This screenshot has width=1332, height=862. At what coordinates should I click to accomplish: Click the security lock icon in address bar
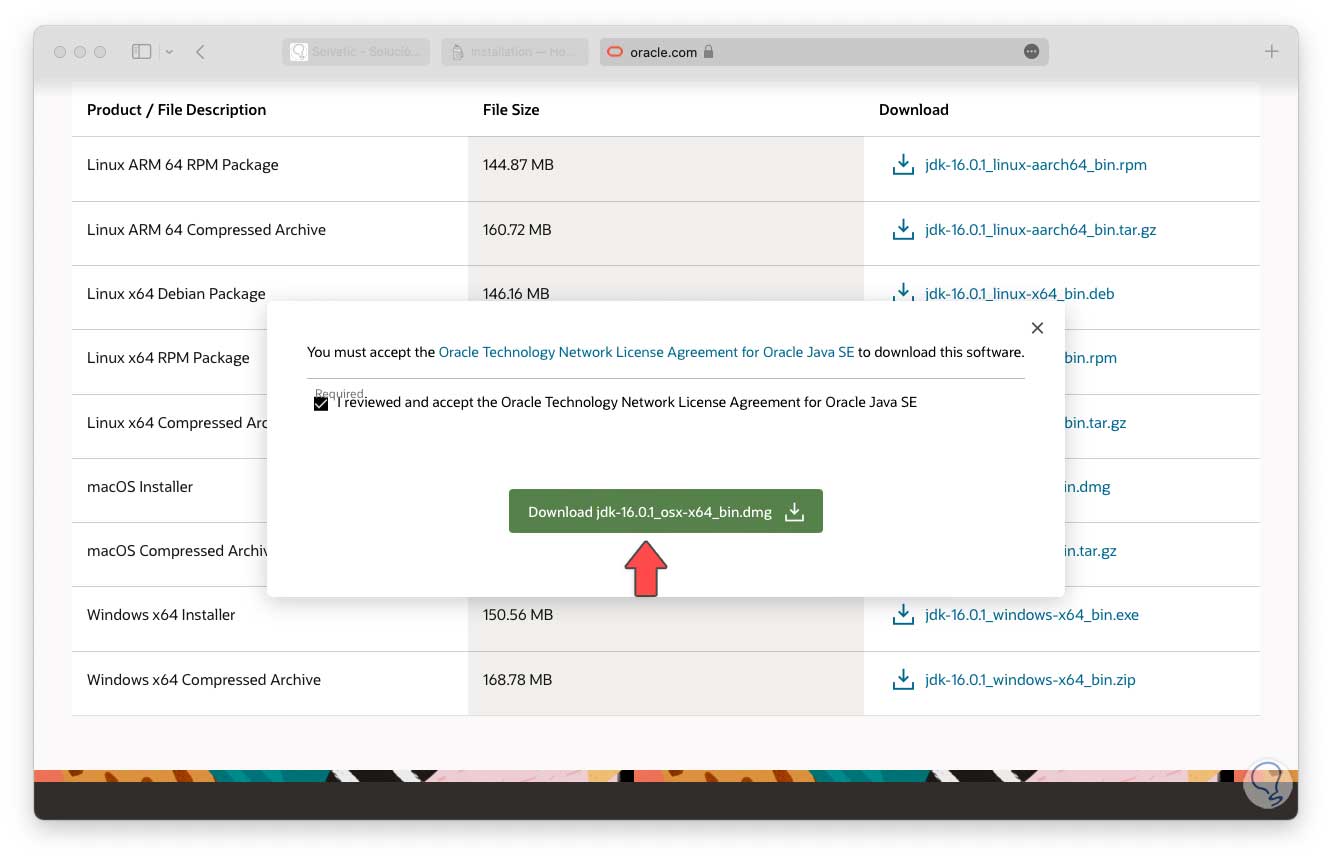point(709,52)
